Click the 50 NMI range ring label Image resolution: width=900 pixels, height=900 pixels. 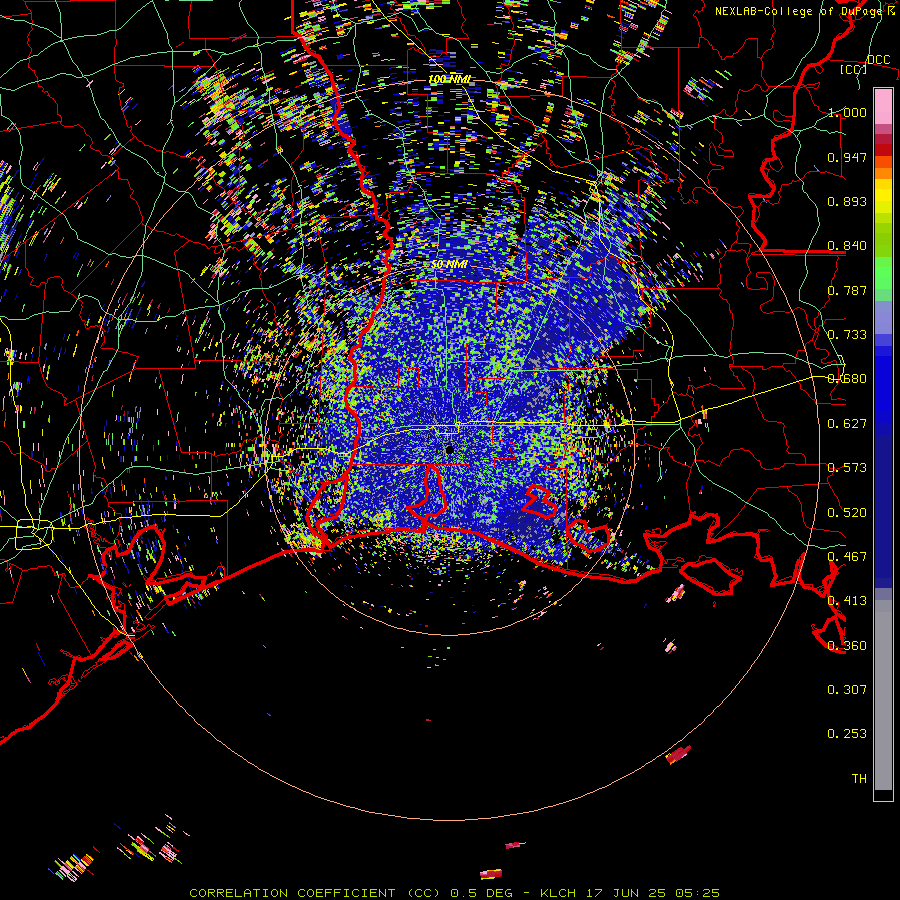[x=449, y=265]
